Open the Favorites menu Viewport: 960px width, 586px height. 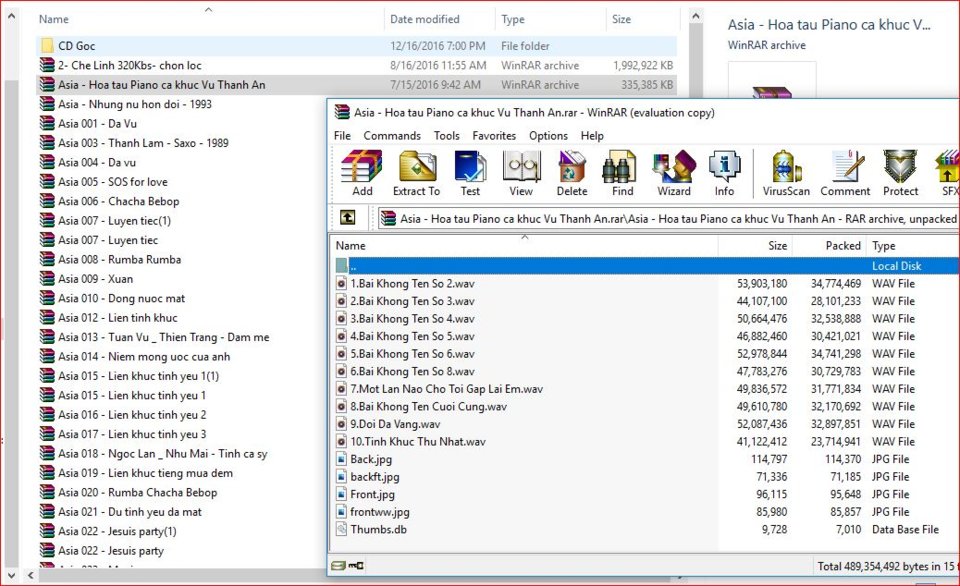click(494, 136)
